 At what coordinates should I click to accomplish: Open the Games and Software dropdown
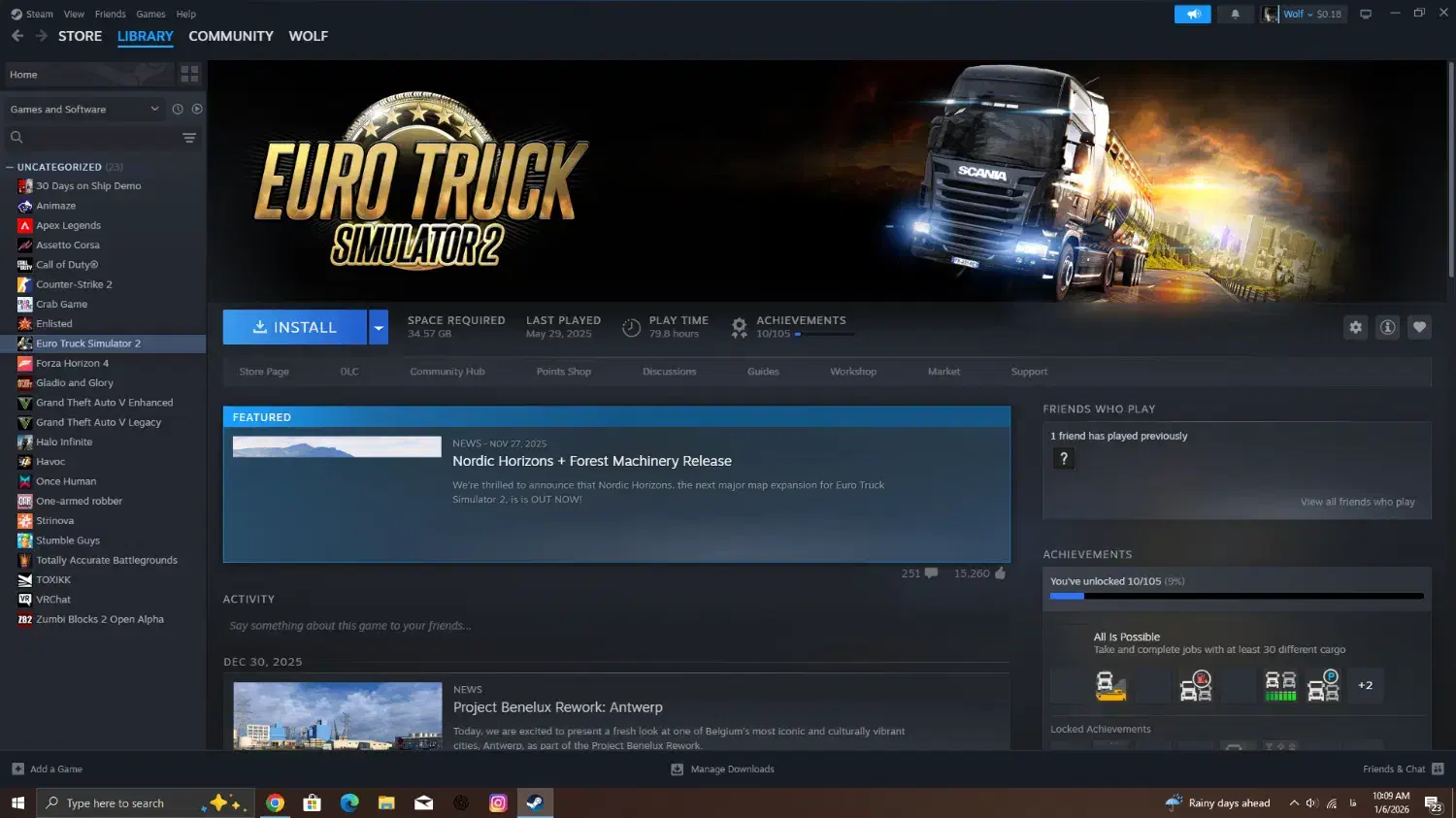(83, 110)
